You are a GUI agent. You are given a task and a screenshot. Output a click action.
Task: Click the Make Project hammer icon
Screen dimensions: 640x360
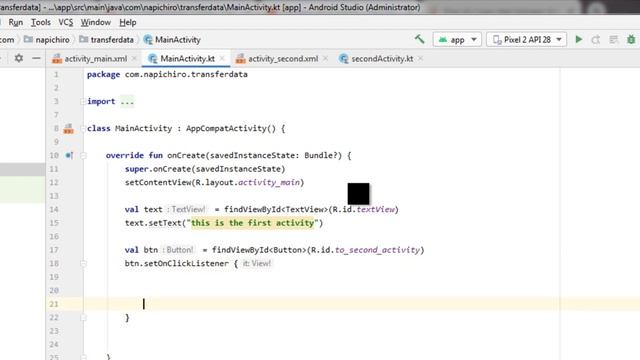pos(419,39)
